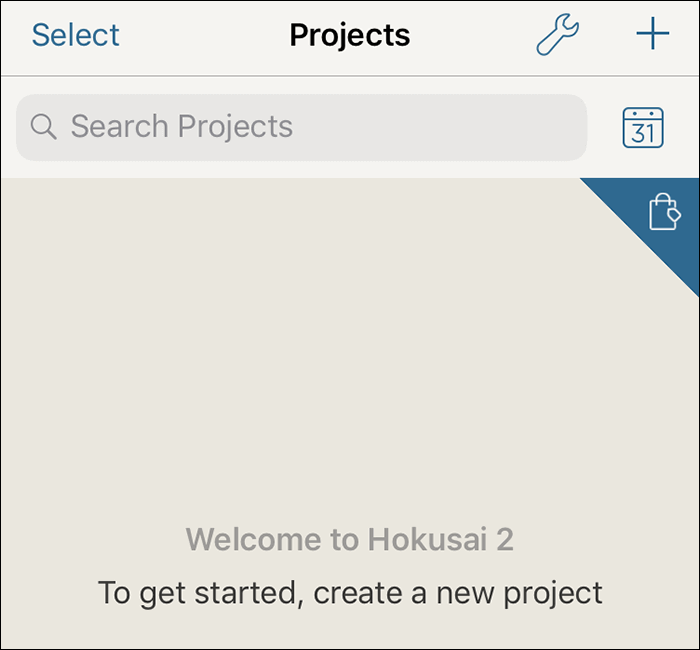Open preferences via wrench tool icon

[x=558, y=35]
